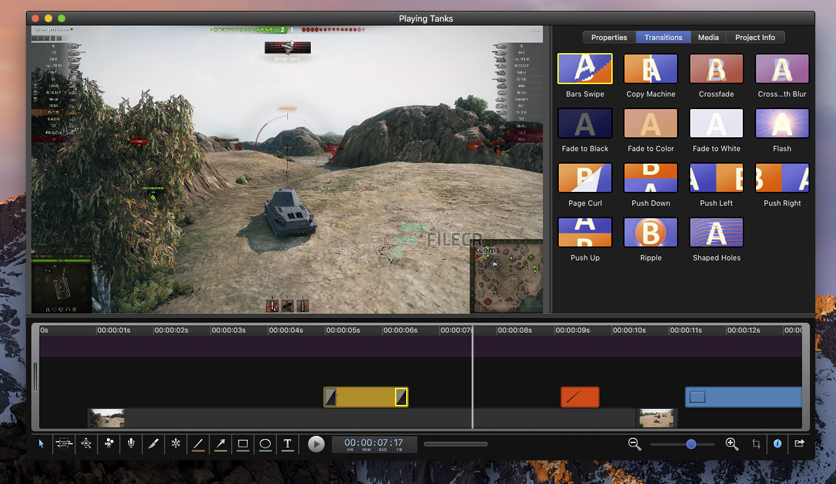Play the project preview
The image size is (836, 484).
[316, 444]
